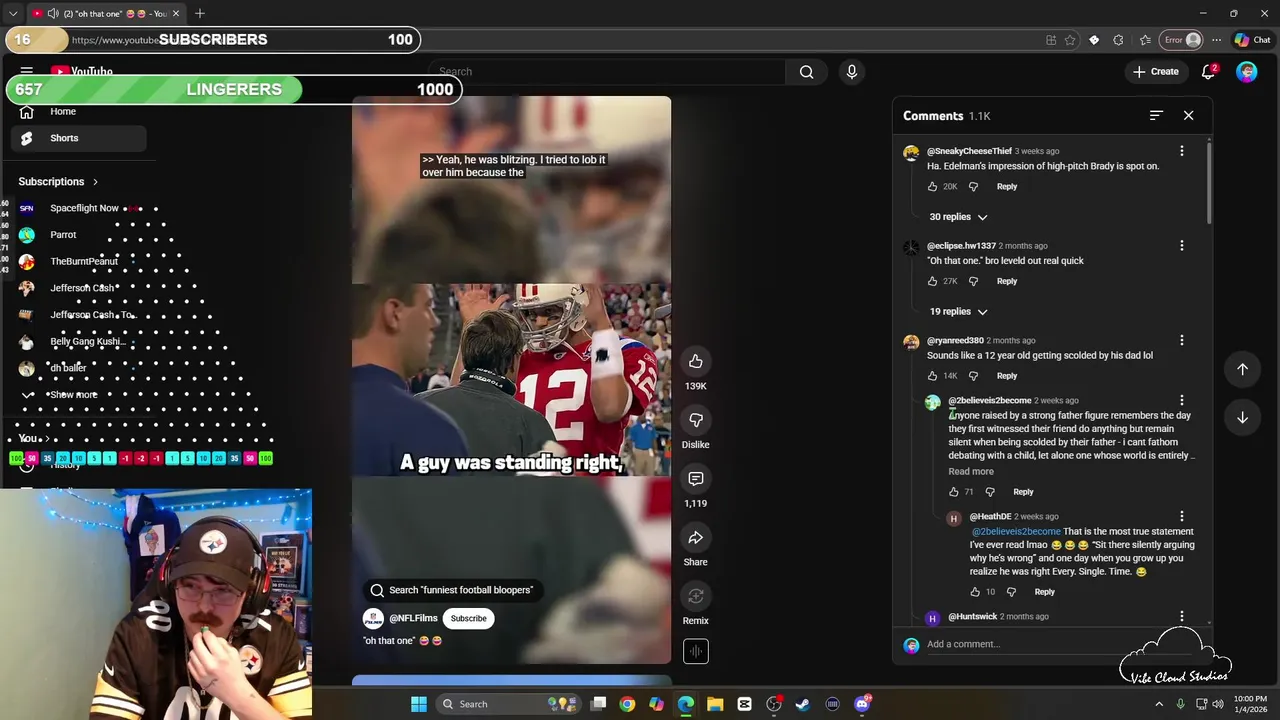Open the comments sort options icon

coord(1156,116)
